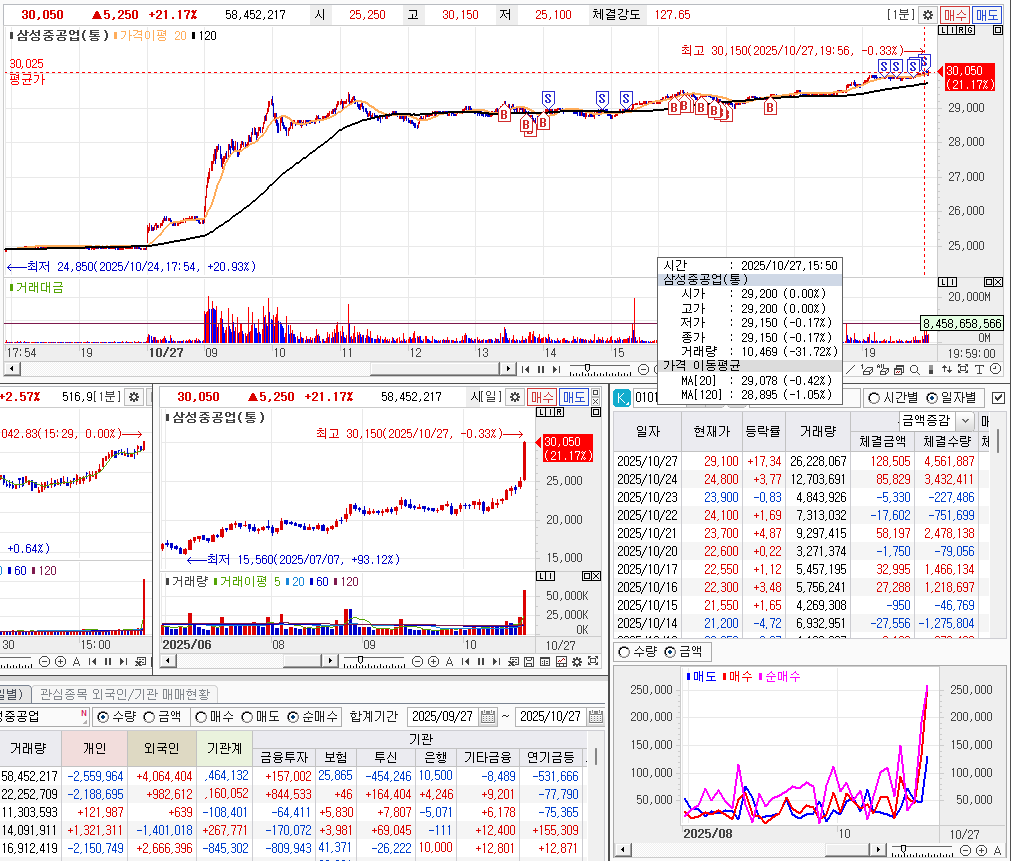Zoom in with plus icon in daily chart toolbar
Screen dimensions: 1011x861
(x=433, y=661)
